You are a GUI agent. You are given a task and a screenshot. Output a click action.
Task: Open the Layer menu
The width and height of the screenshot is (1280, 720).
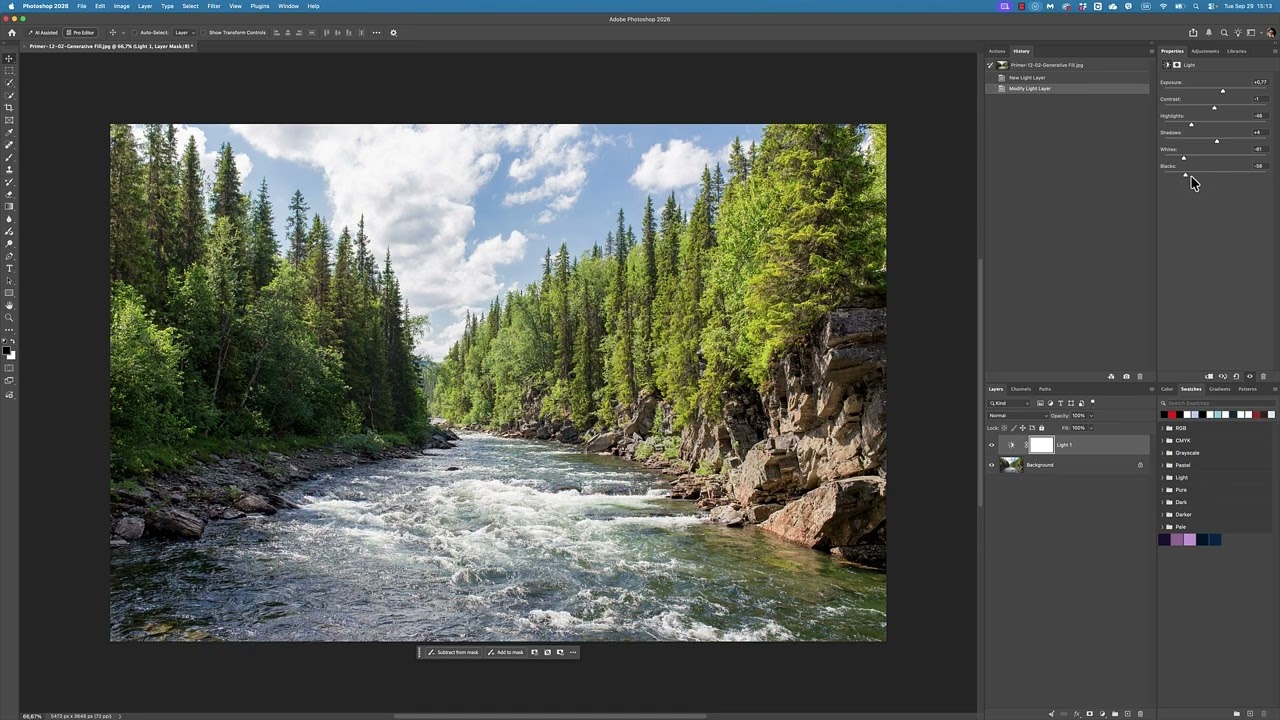tap(145, 6)
